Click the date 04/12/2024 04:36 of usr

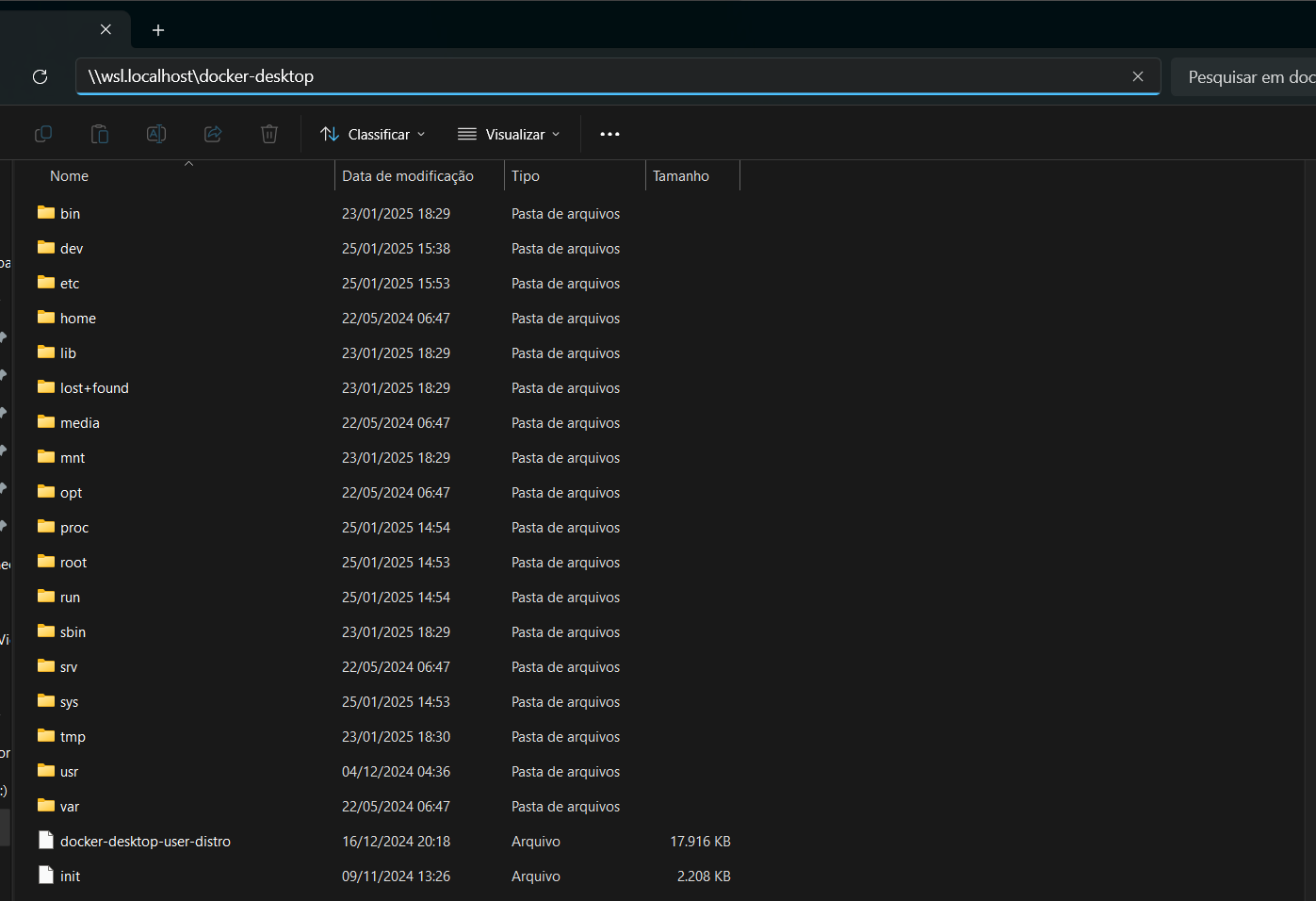point(396,772)
